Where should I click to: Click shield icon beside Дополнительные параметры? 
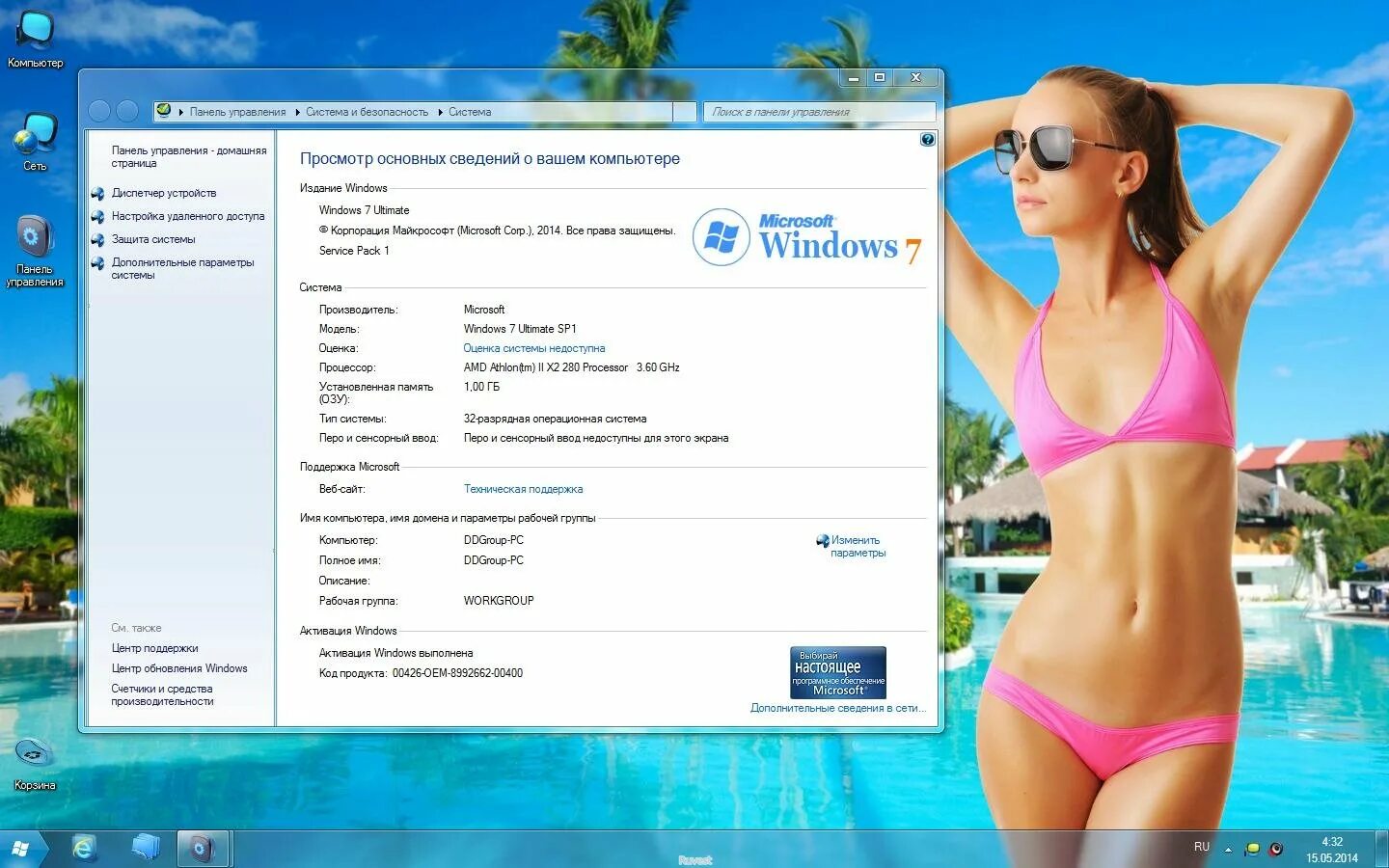tap(97, 263)
